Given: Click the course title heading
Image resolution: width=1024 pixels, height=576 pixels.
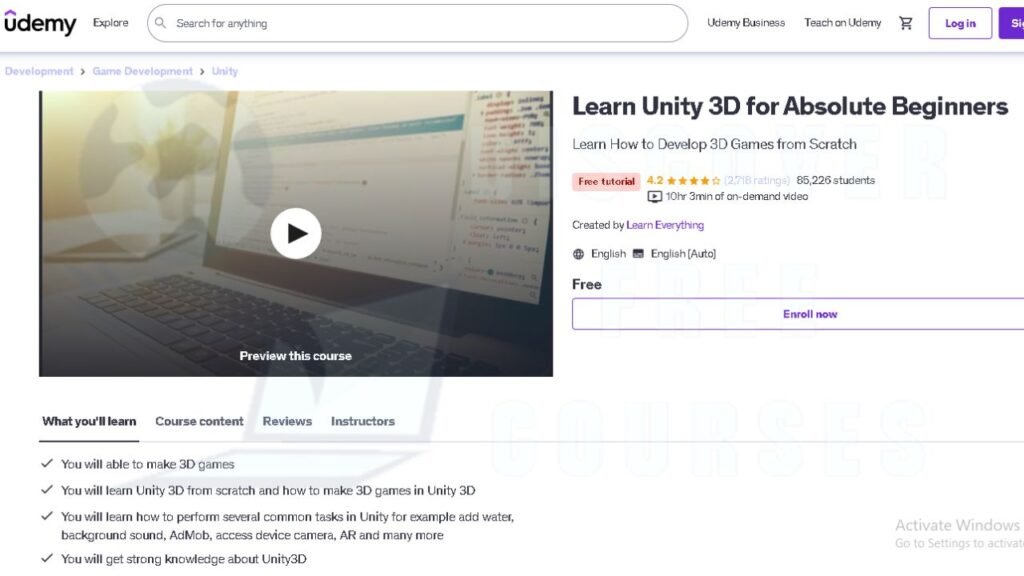Looking at the screenshot, I should 790,106.
